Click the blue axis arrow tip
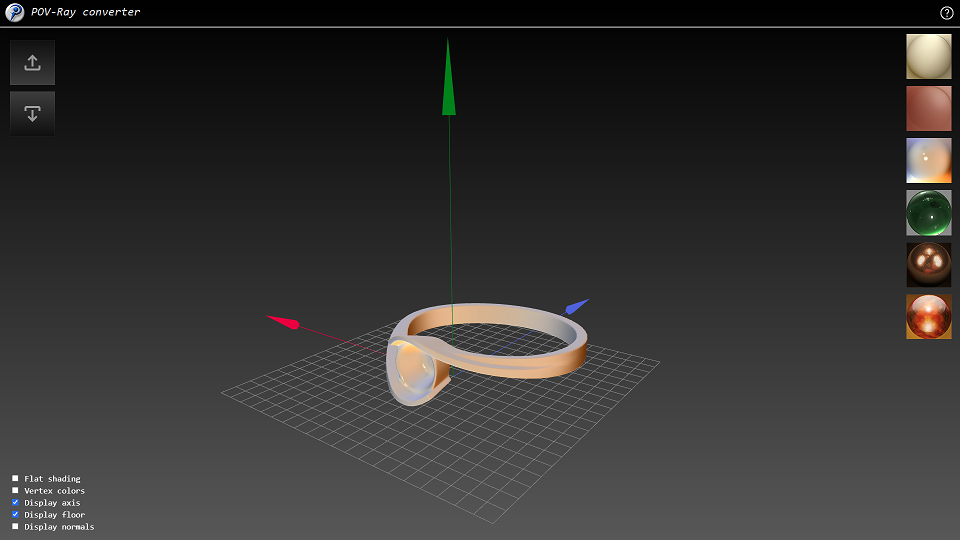 [577, 306]
